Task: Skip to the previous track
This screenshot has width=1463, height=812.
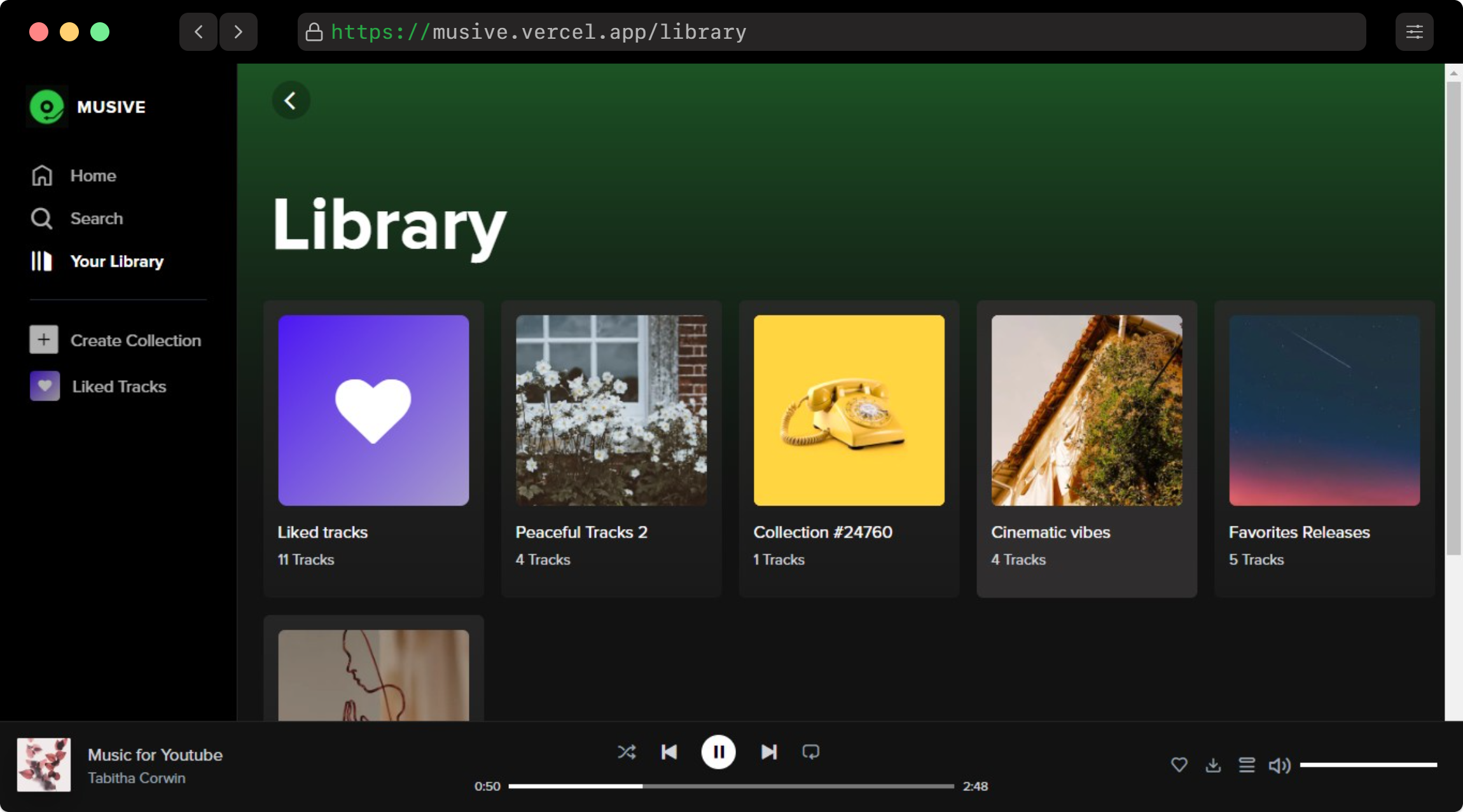Action: 669,752
